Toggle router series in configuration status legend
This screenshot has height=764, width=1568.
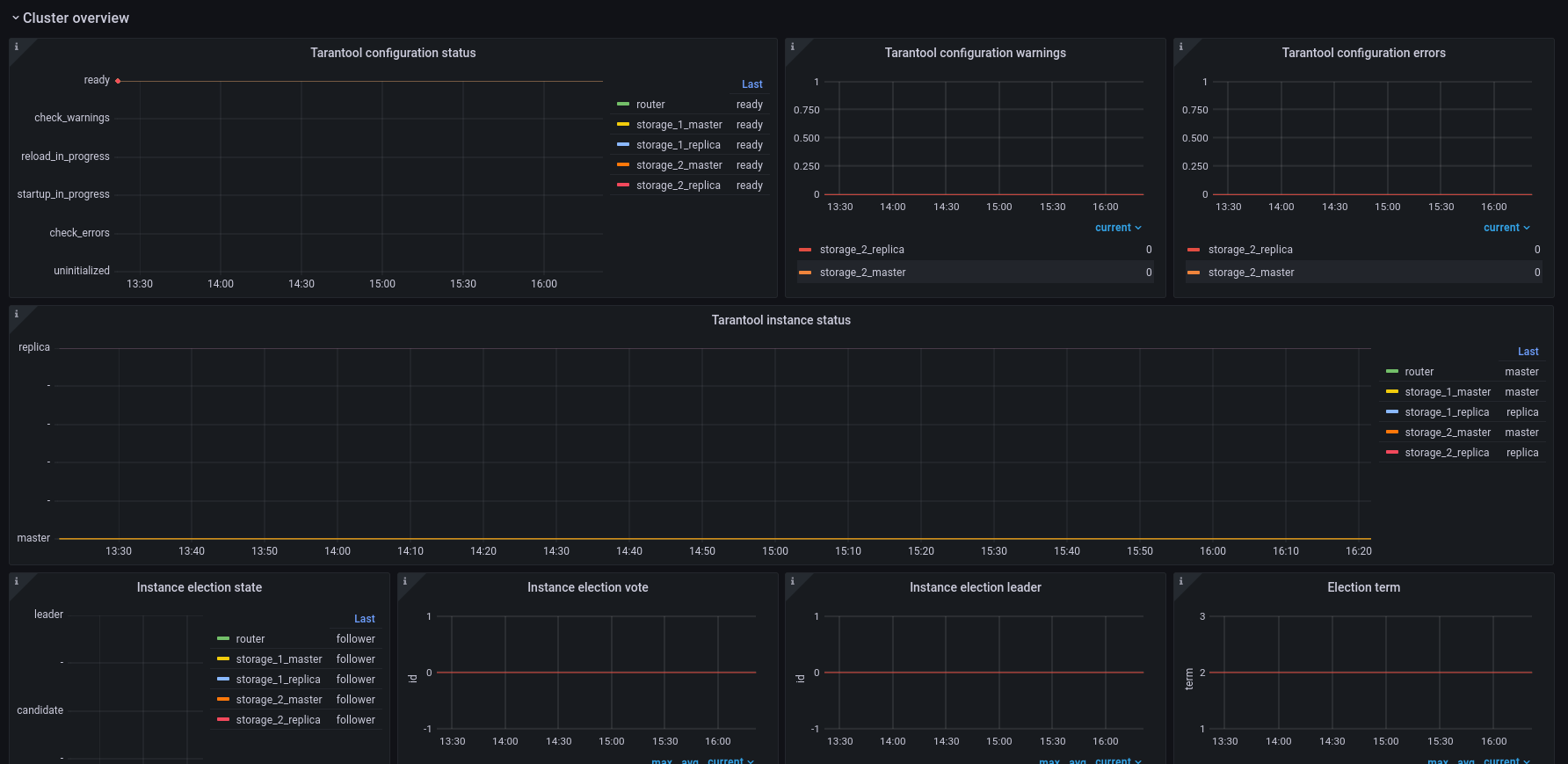[x=650, y=105]
